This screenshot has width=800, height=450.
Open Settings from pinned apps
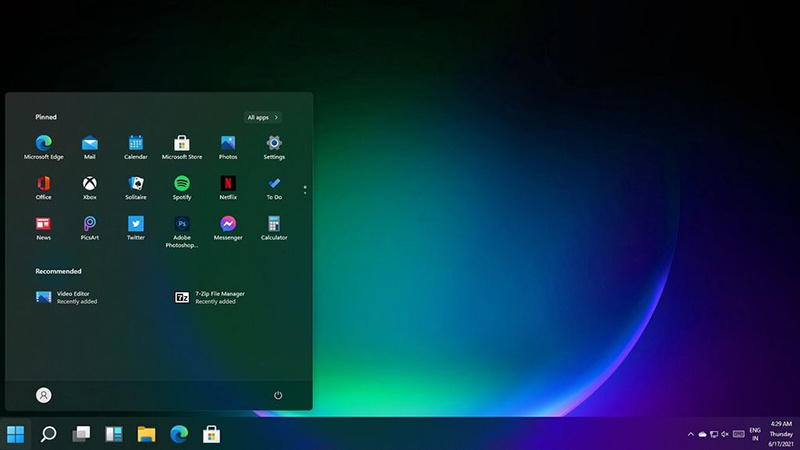274,147
